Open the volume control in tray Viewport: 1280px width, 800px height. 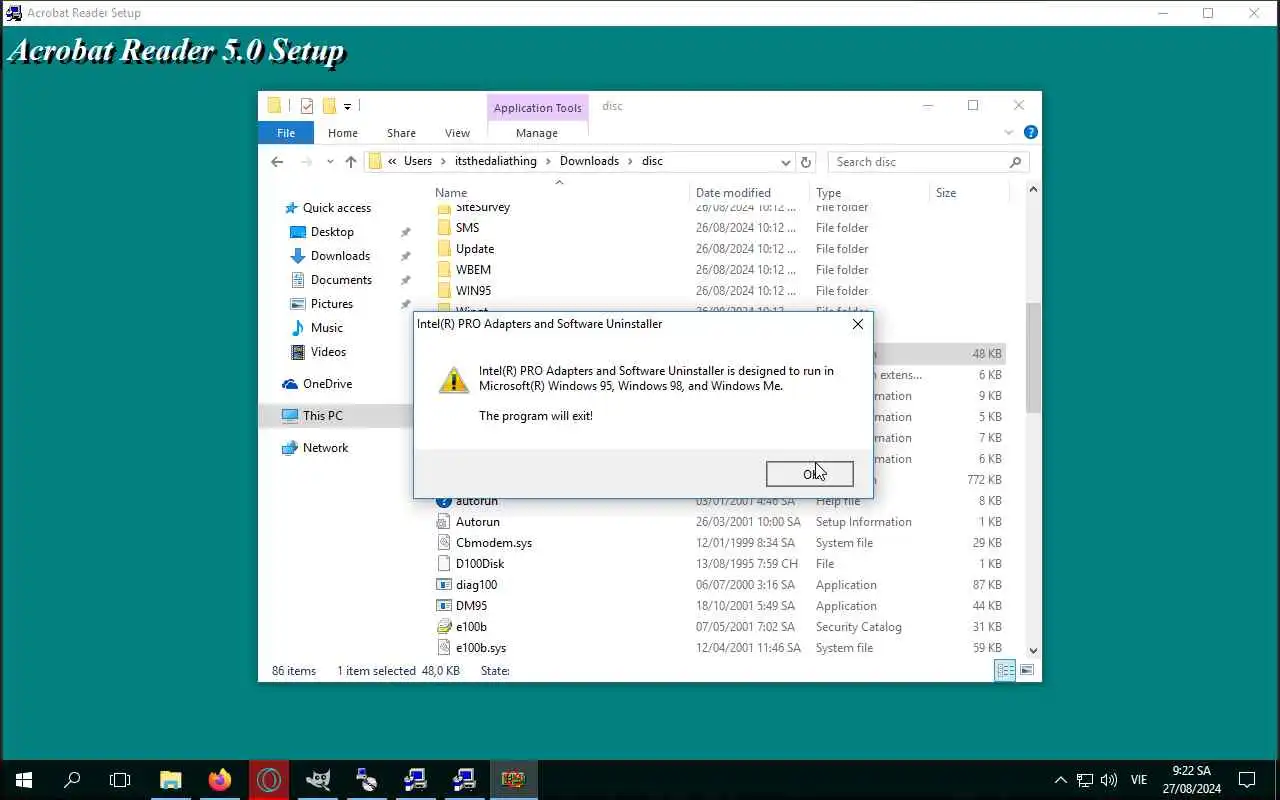[1108, 780]
